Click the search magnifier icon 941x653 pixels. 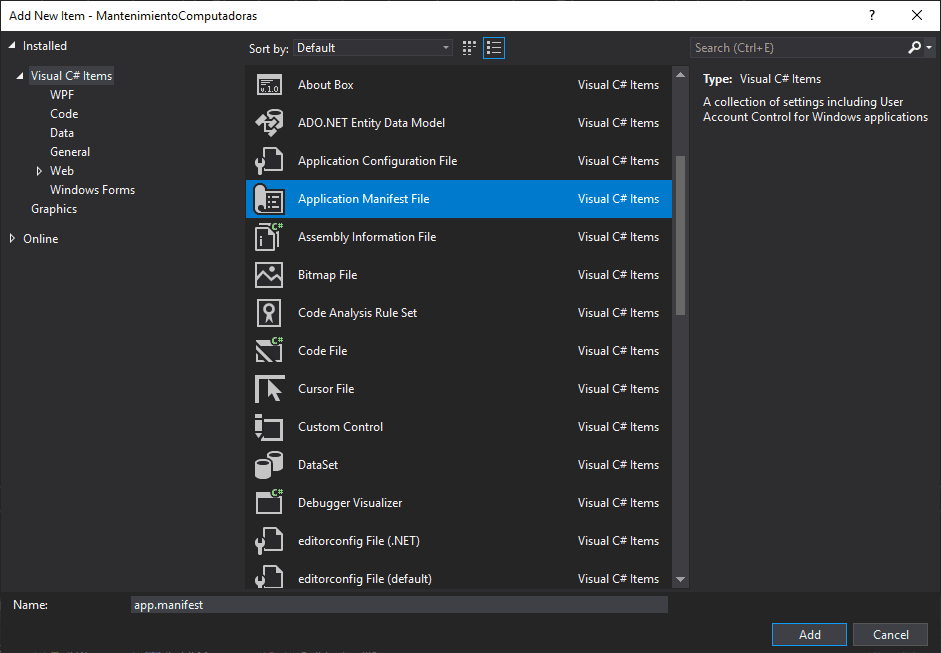click(913, 47)
